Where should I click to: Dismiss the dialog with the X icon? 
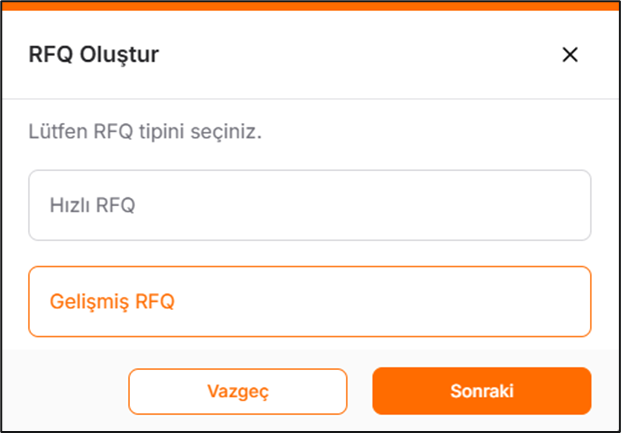point(570,55)
